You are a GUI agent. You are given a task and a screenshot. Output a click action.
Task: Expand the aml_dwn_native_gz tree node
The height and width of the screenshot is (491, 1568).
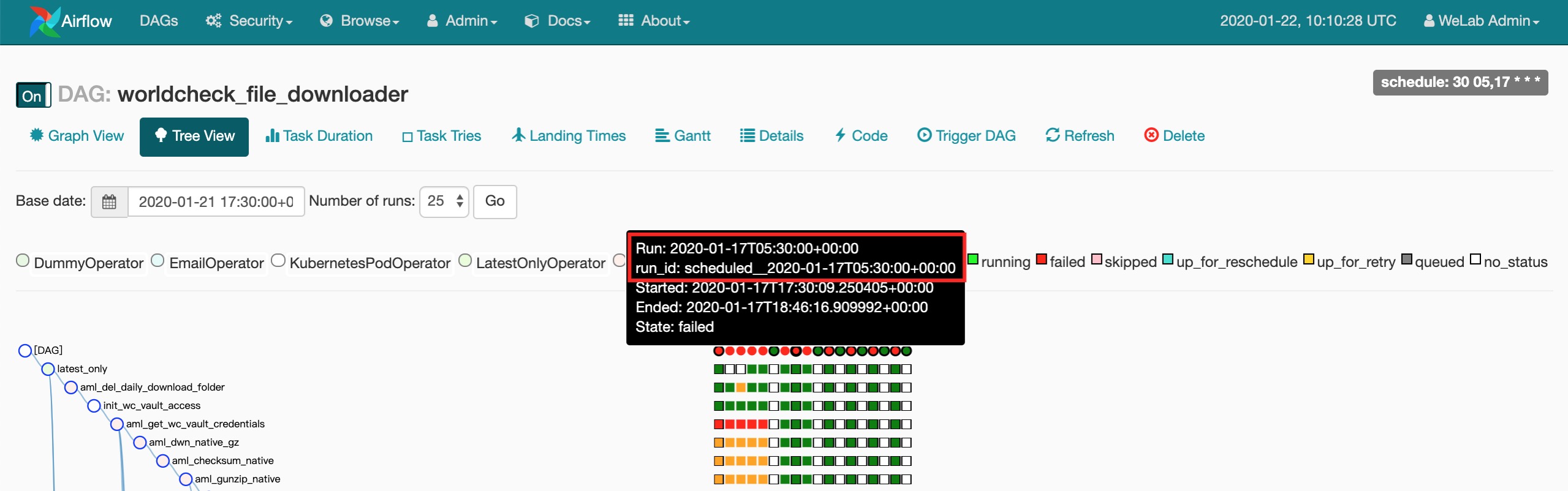click(140, 442)
